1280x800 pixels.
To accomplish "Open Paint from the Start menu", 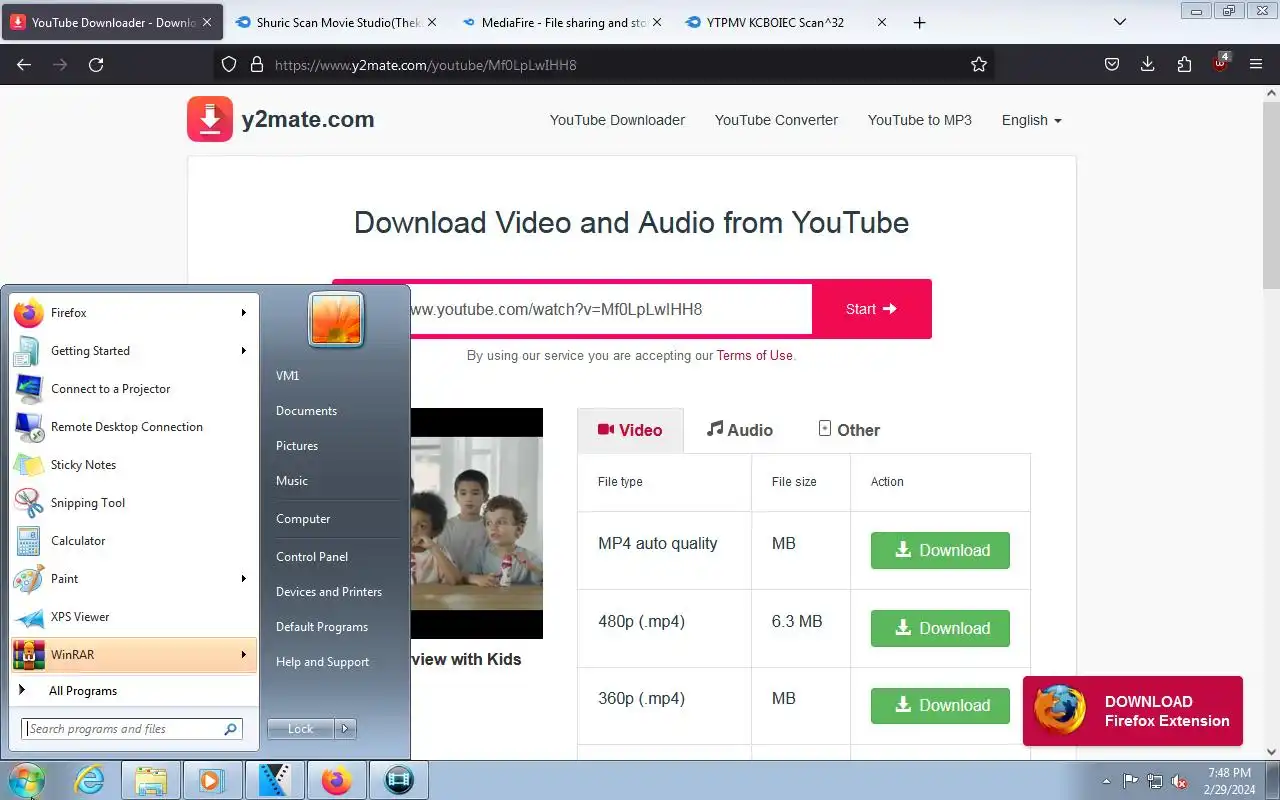I will point(133,579).
